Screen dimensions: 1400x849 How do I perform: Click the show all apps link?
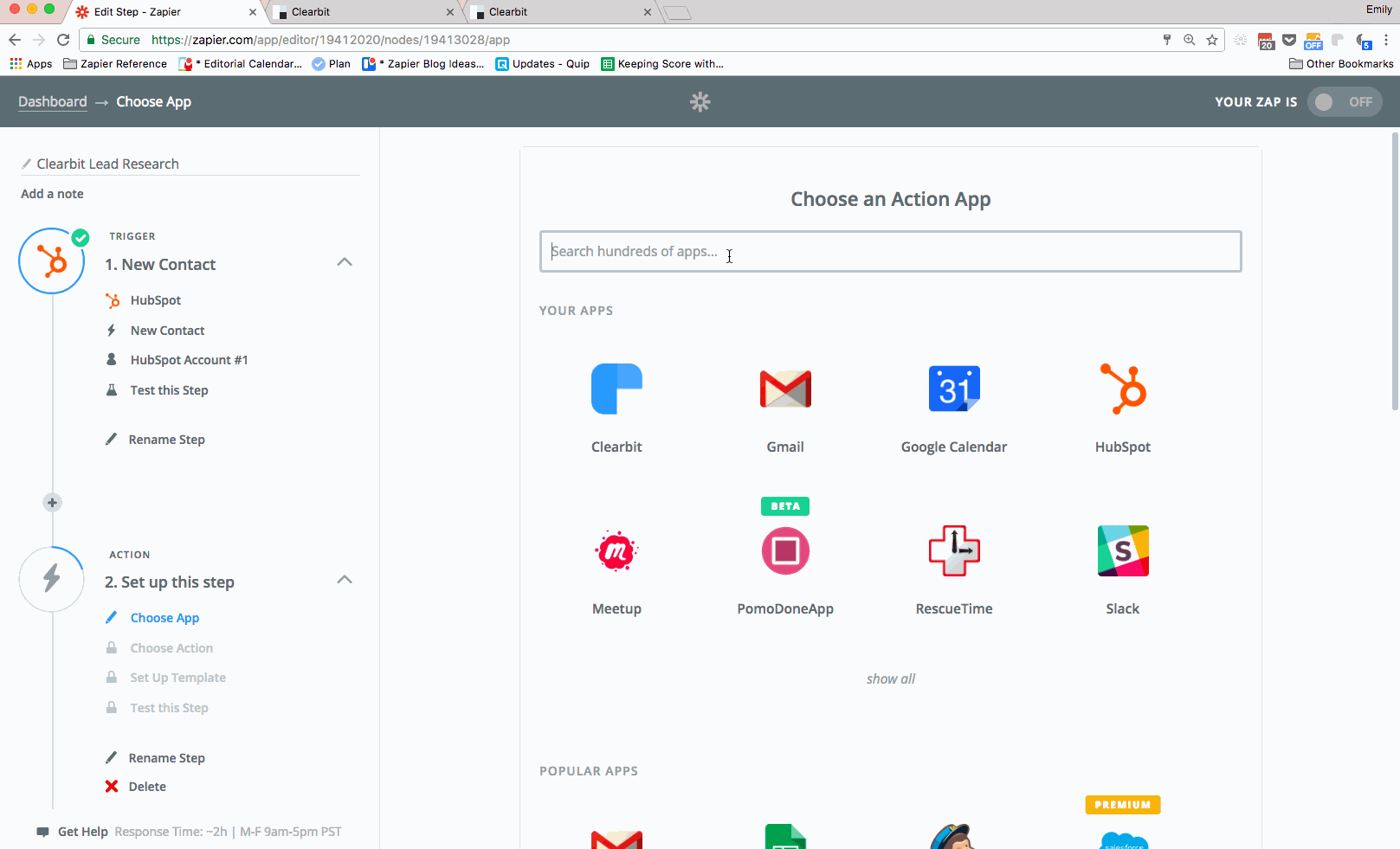point(891,679)
